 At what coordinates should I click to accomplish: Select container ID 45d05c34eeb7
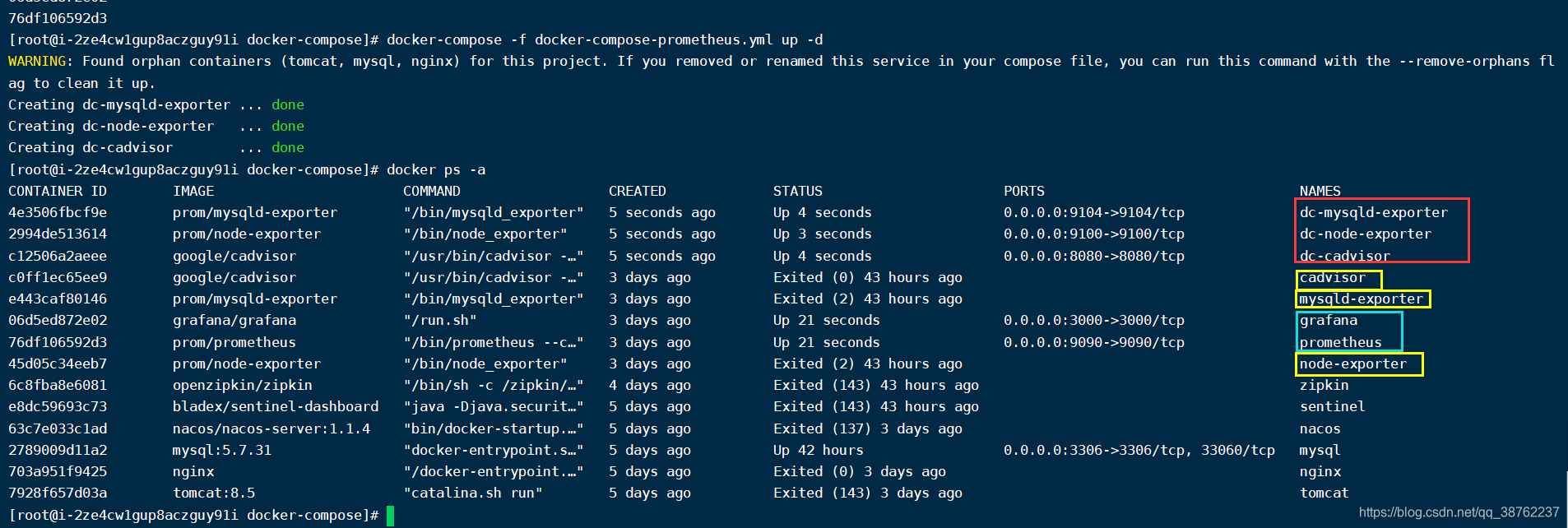pos(58,364)
